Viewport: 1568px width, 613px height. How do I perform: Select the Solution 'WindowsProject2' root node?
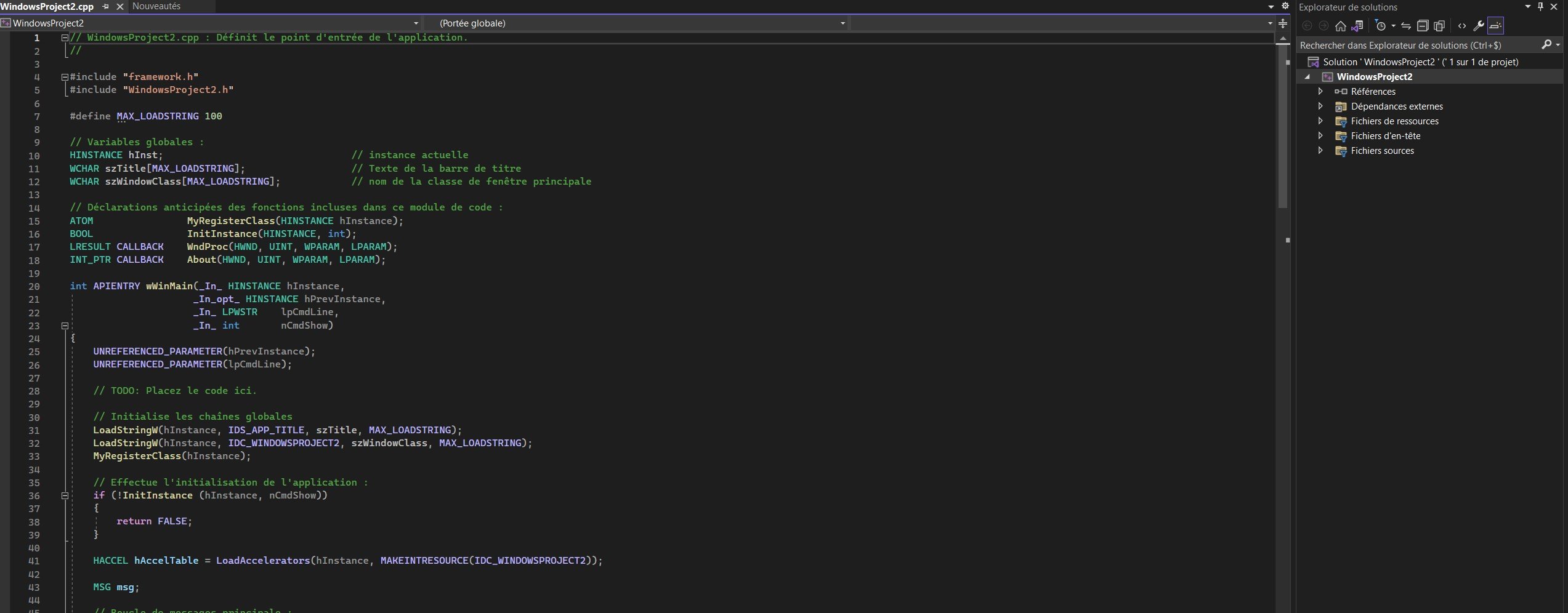[x=1420, y=62]
